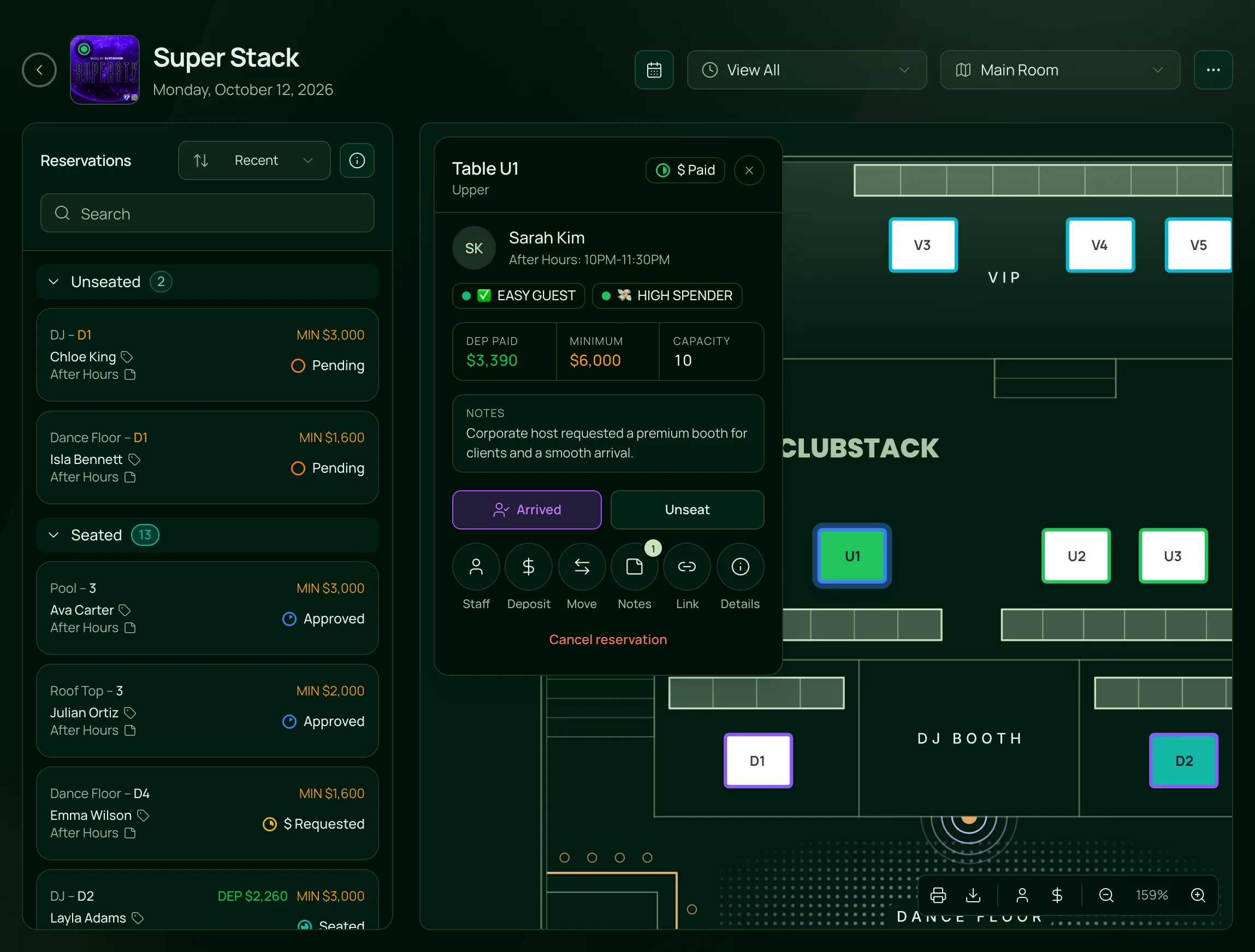The height and width of the screenshot is (952, 1255).
Task: Click Cancel reservation link
Action: (608, 640)
